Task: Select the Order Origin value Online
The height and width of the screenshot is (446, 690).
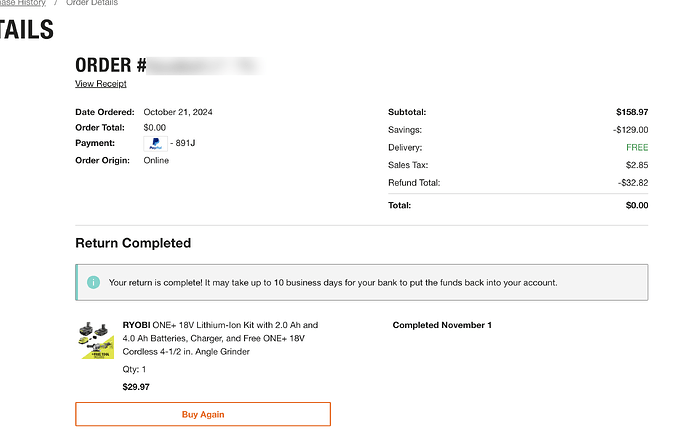Action: [156, 161]
